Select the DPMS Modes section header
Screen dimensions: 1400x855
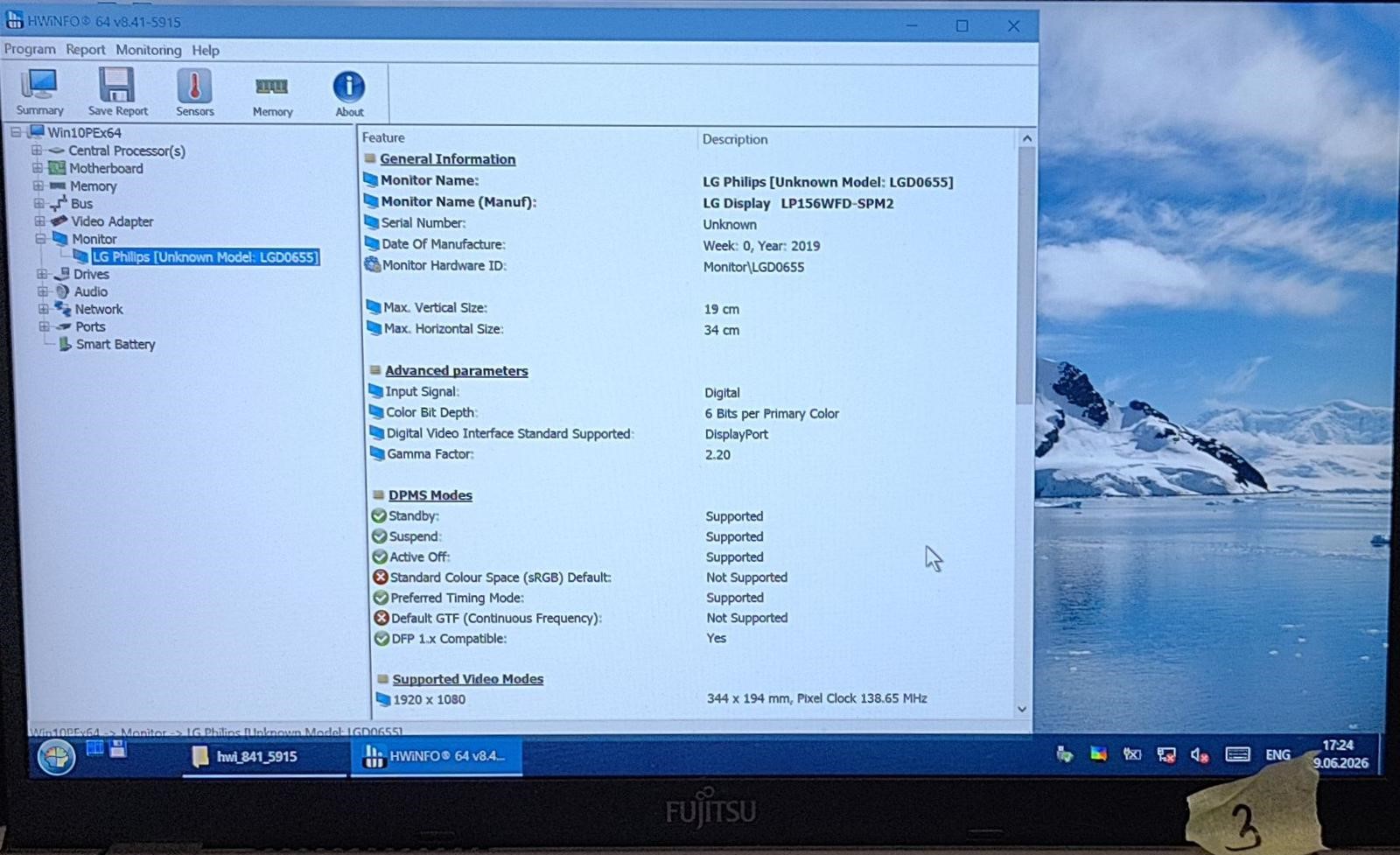(430, 494)
